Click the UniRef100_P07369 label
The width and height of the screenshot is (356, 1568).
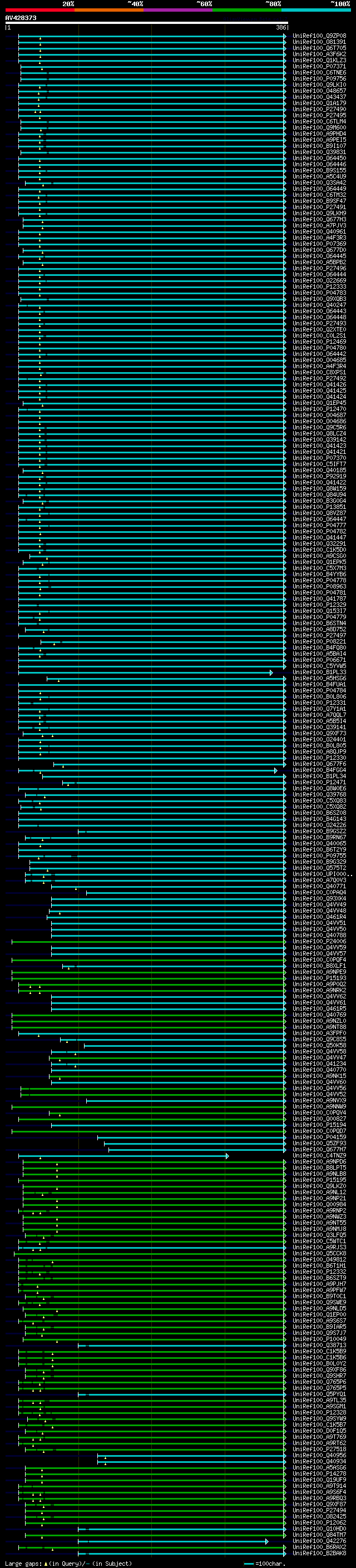319,244
